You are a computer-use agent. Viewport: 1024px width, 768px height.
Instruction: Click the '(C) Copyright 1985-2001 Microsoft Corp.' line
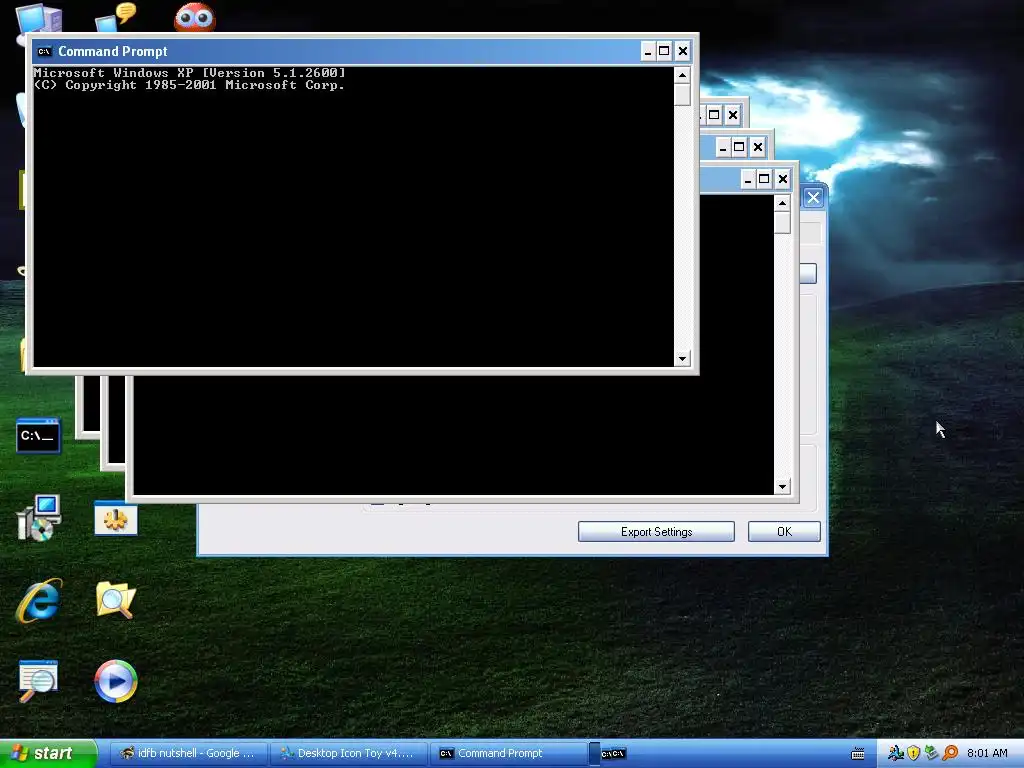pos(189,85)
